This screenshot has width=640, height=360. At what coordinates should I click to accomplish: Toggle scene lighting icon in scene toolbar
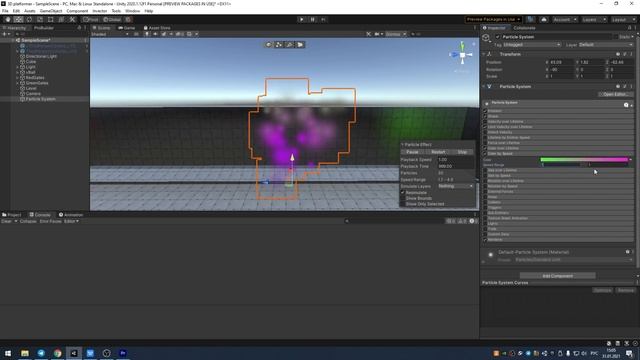(147, 34)
